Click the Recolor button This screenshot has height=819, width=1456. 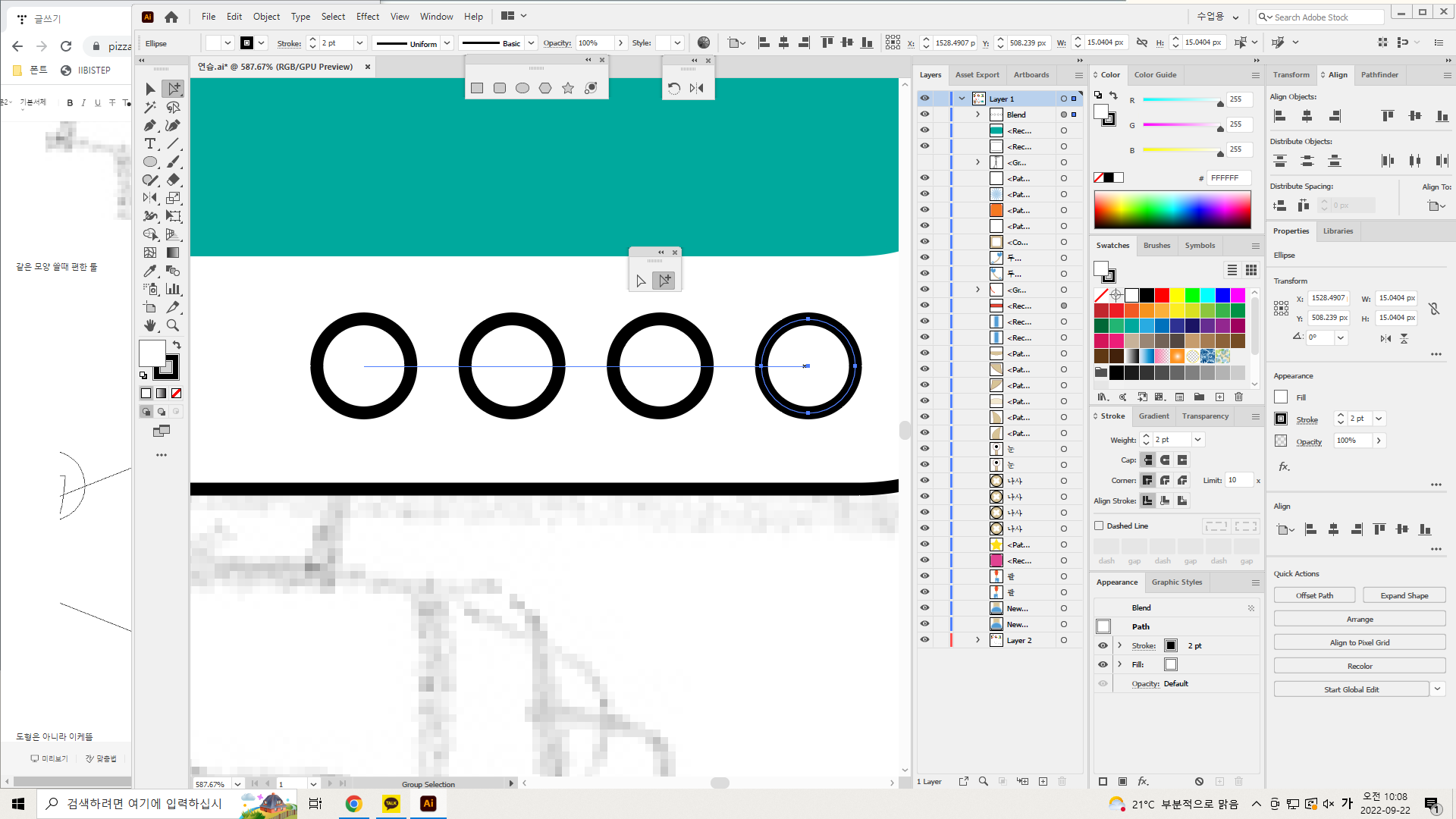pos(1360,666)
